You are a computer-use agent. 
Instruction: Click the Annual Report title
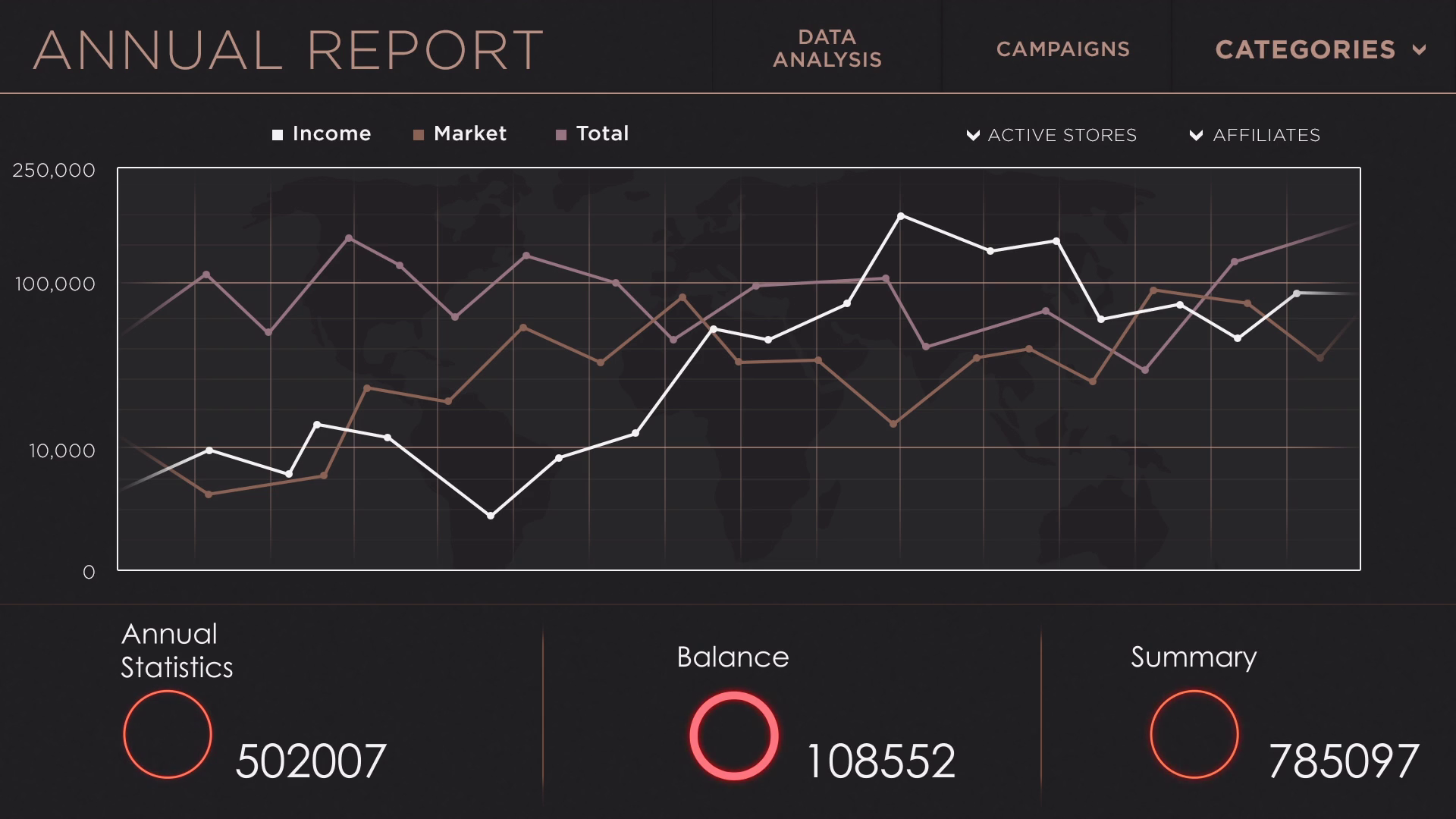click(x=288, y=51)
